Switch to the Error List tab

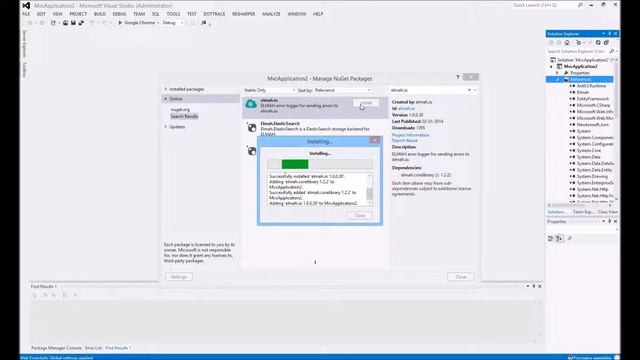[x=93, y=348]
